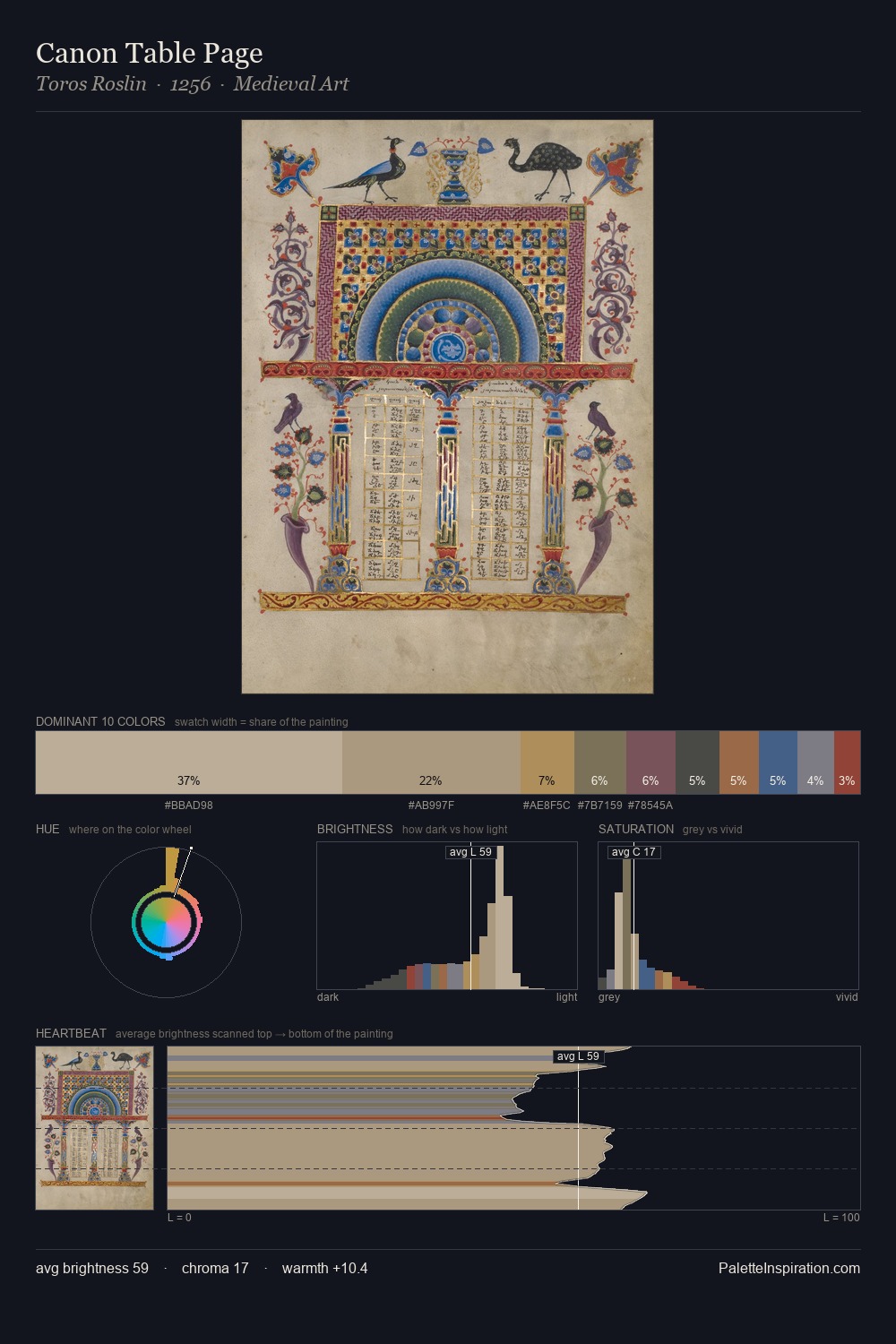Click the title "Canon Table Page"
896x1344 pixels.
click(150, 53)
